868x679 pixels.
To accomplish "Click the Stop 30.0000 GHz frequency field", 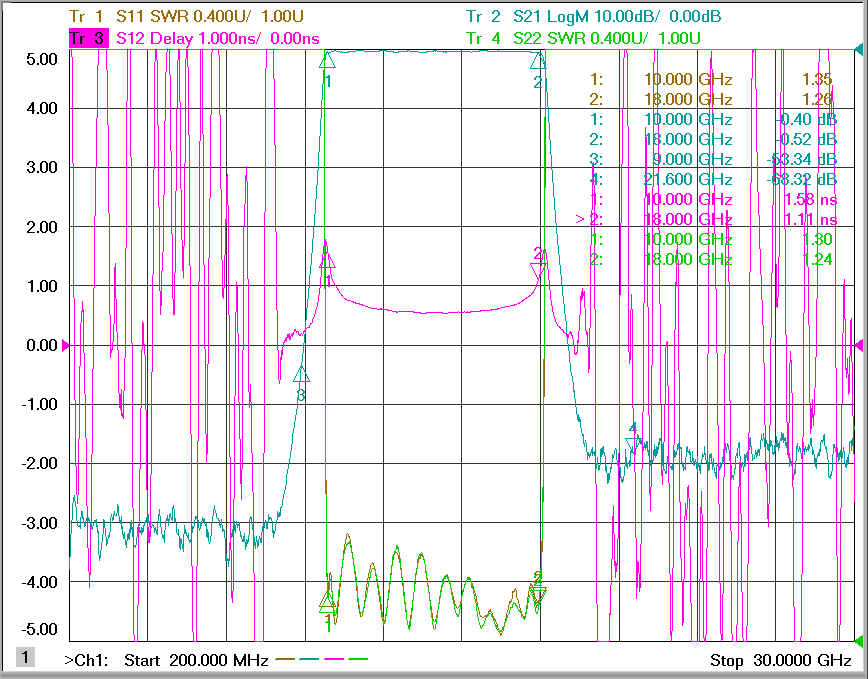I will coord(781,660).
